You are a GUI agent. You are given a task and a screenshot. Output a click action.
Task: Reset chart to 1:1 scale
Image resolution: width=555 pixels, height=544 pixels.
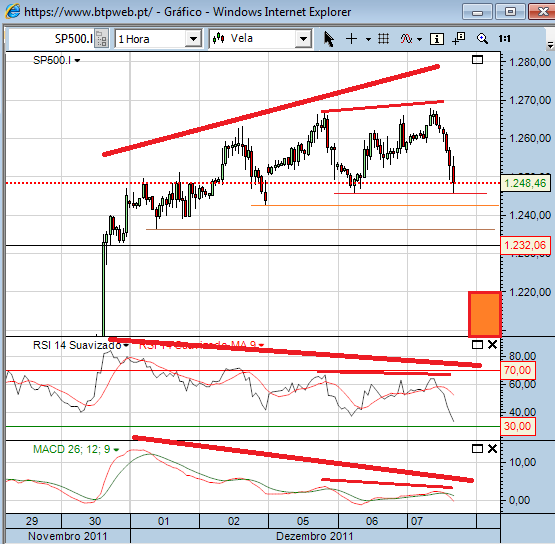pos(504,39)
